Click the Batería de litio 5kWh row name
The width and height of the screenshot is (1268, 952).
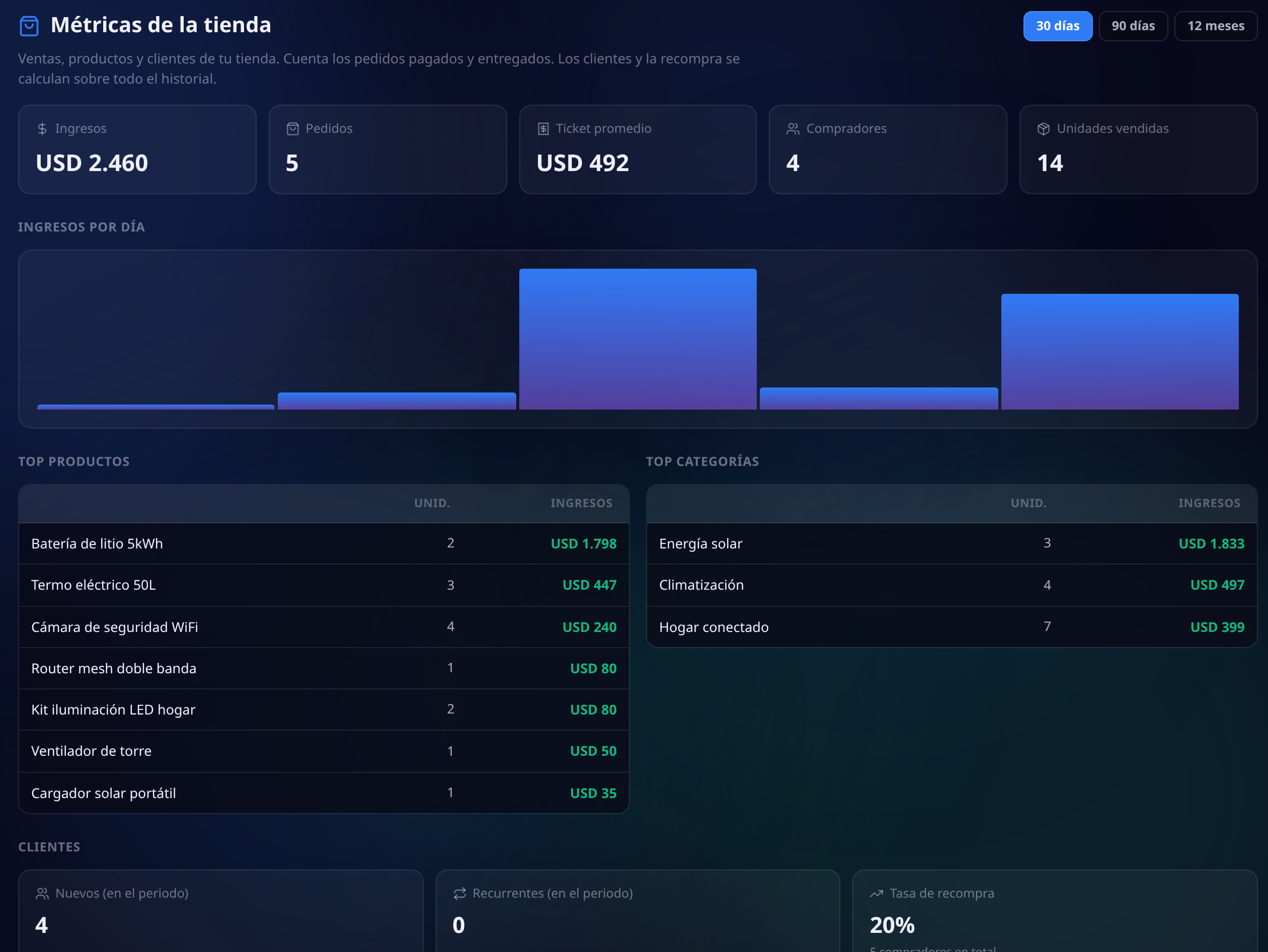pyautogui.click(x=97, y=543)
